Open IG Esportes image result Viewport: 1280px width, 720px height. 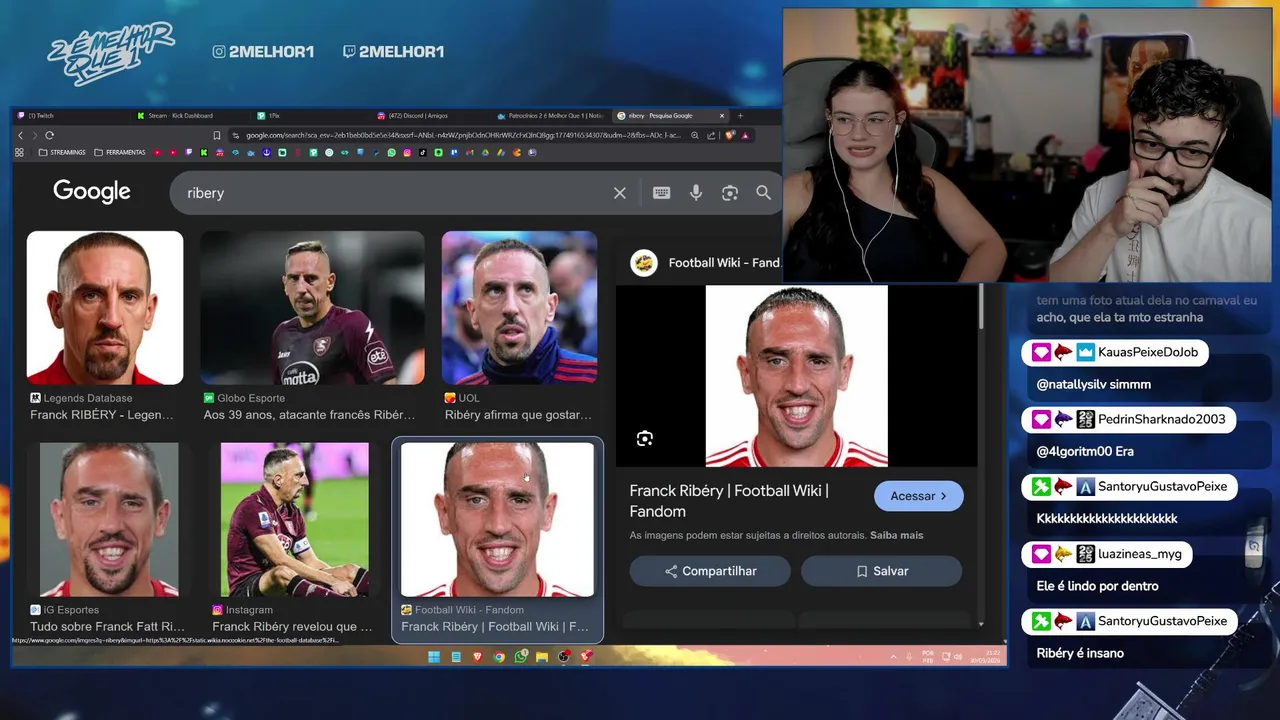(x=109, y=520)
